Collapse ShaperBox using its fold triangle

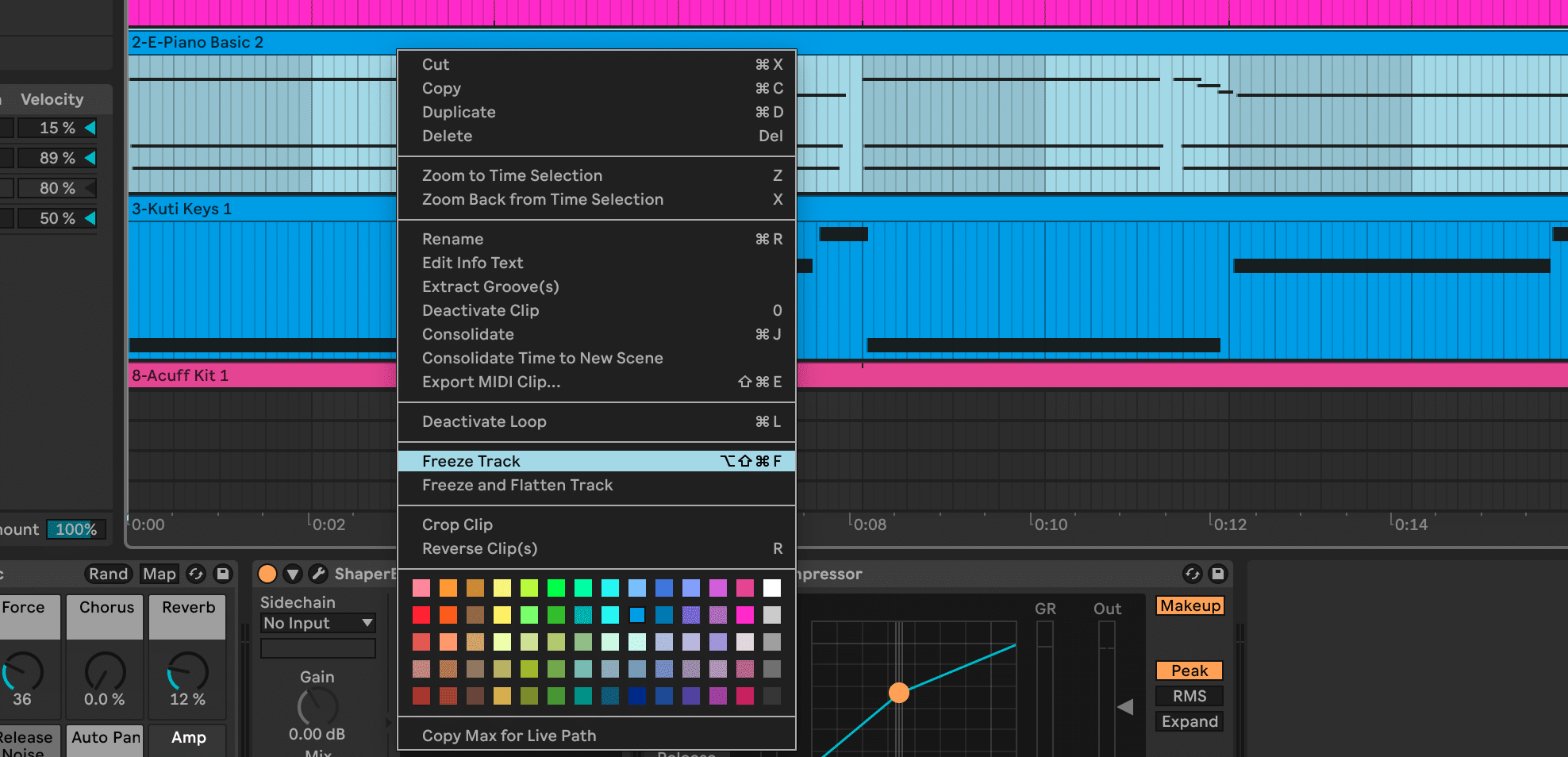pyautogui.click(x=293, y=574)
